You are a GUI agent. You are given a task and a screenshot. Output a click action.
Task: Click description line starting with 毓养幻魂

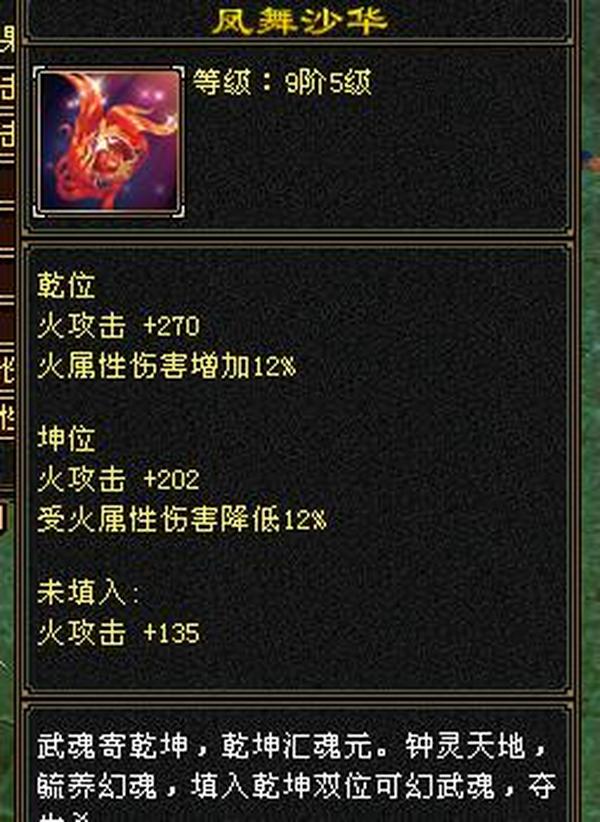click(x=296, y=787)
